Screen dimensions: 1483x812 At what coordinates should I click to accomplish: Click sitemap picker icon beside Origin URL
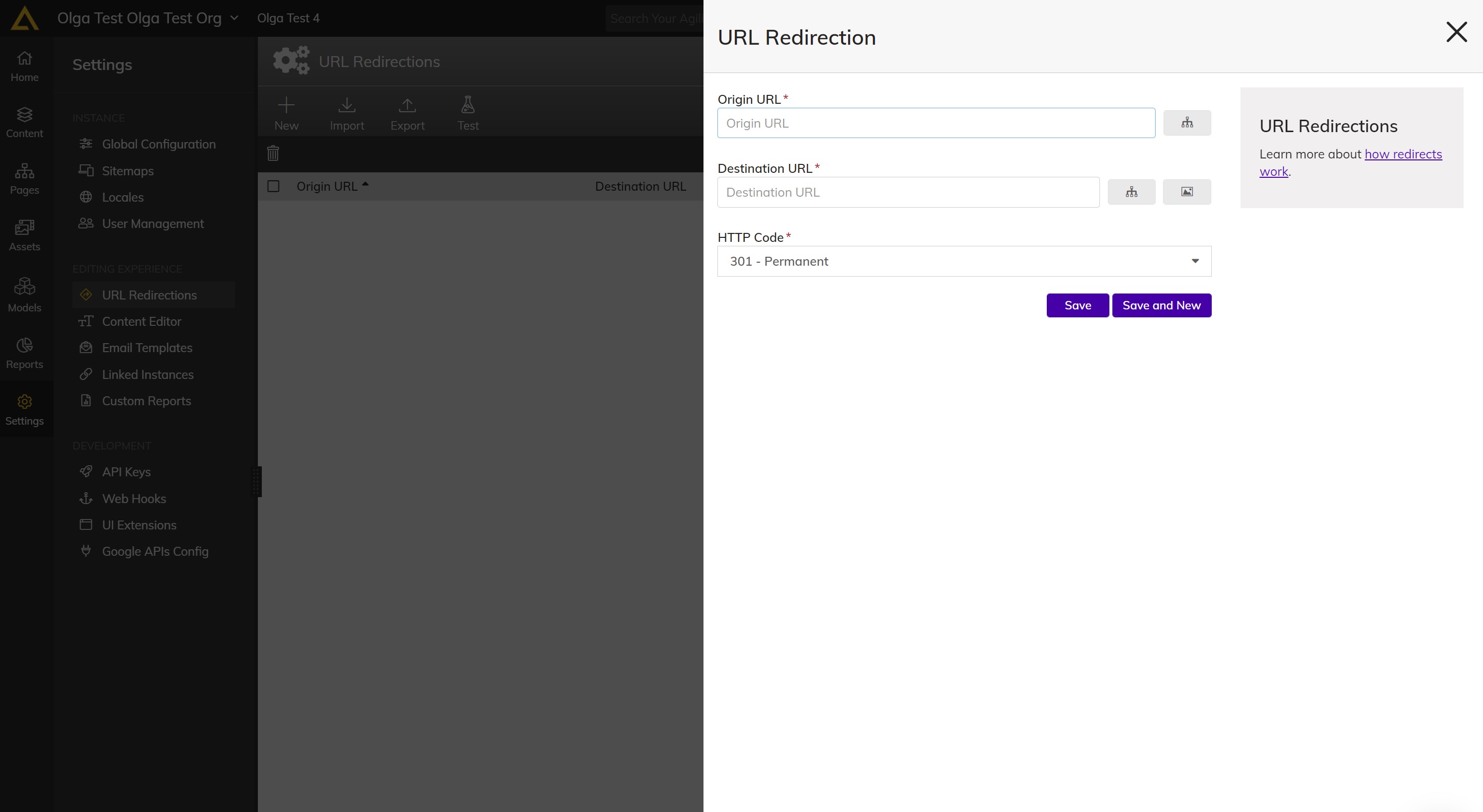1186,123
